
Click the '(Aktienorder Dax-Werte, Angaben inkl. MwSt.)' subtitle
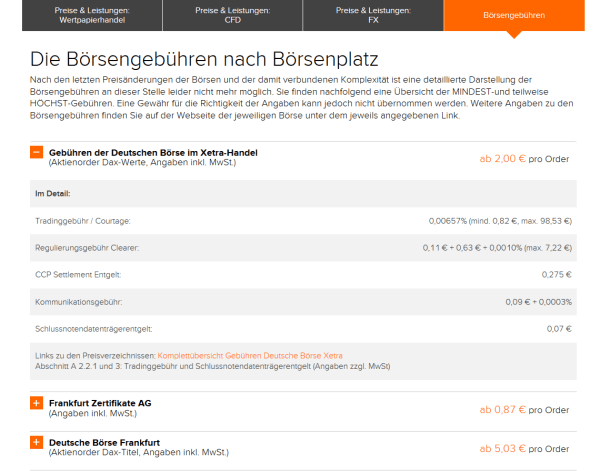142,163
